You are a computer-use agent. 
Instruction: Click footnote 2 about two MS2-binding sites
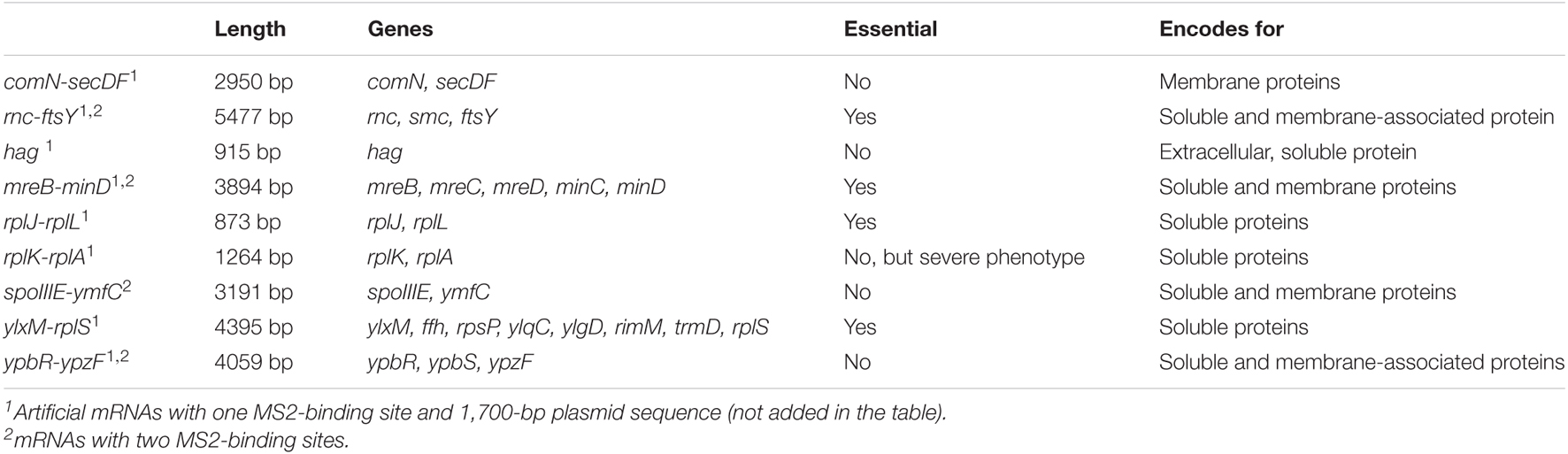[176, 439]
